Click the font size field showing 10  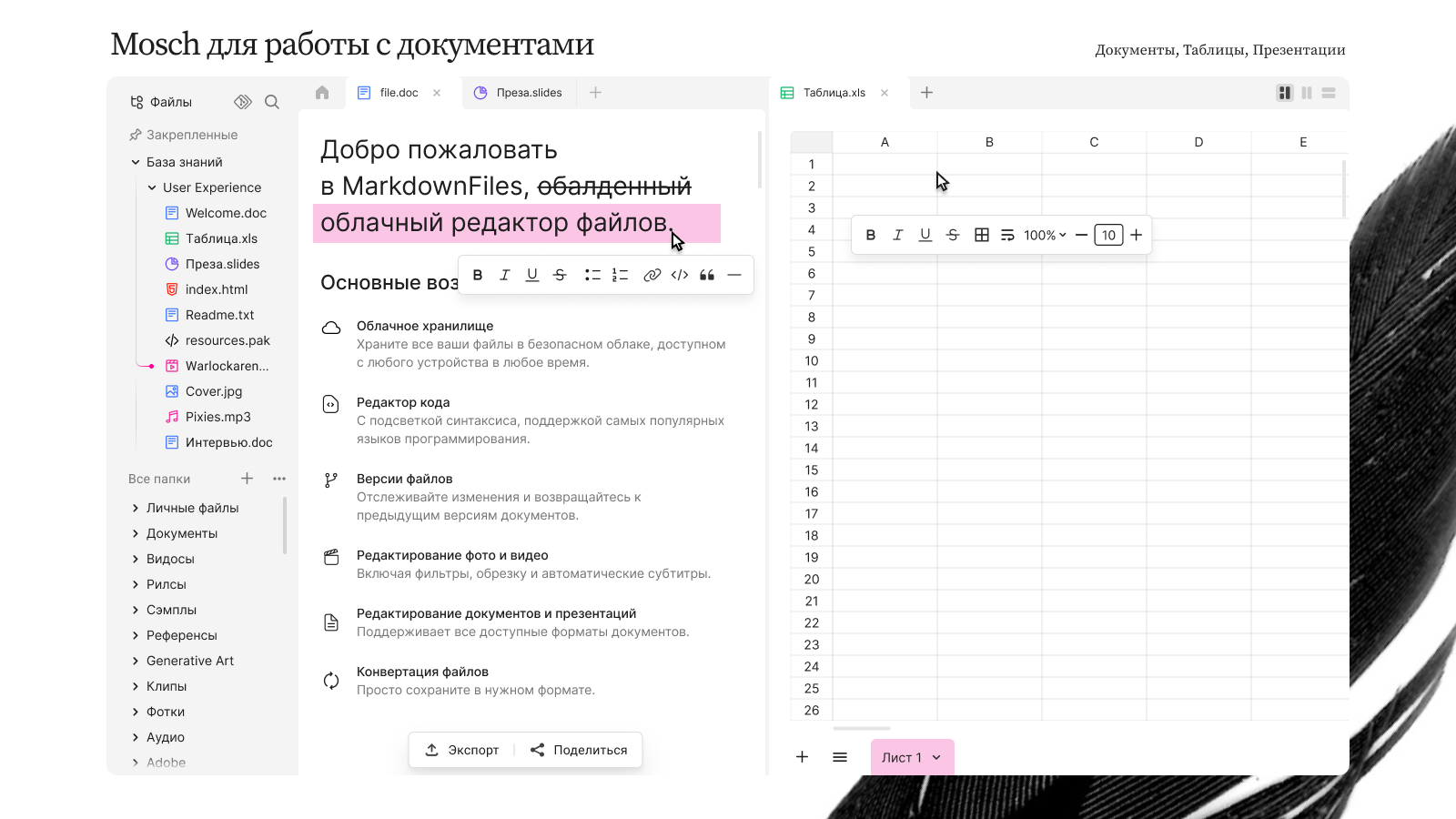click(1107, 235)
